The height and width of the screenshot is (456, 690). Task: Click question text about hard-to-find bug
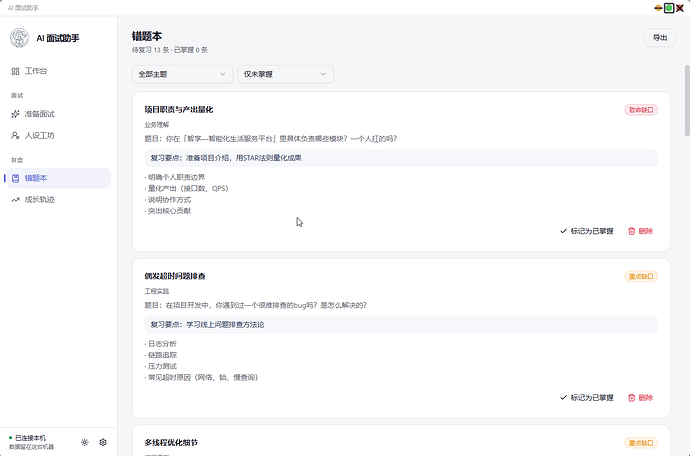[256, 305]
